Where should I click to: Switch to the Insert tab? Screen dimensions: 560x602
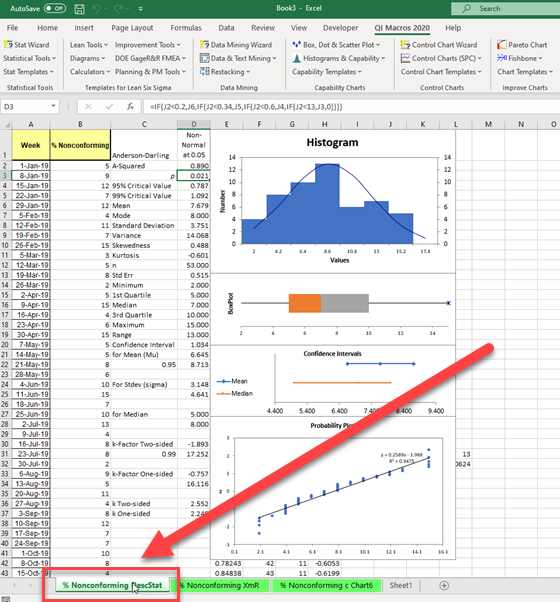[x=84, y=28]
